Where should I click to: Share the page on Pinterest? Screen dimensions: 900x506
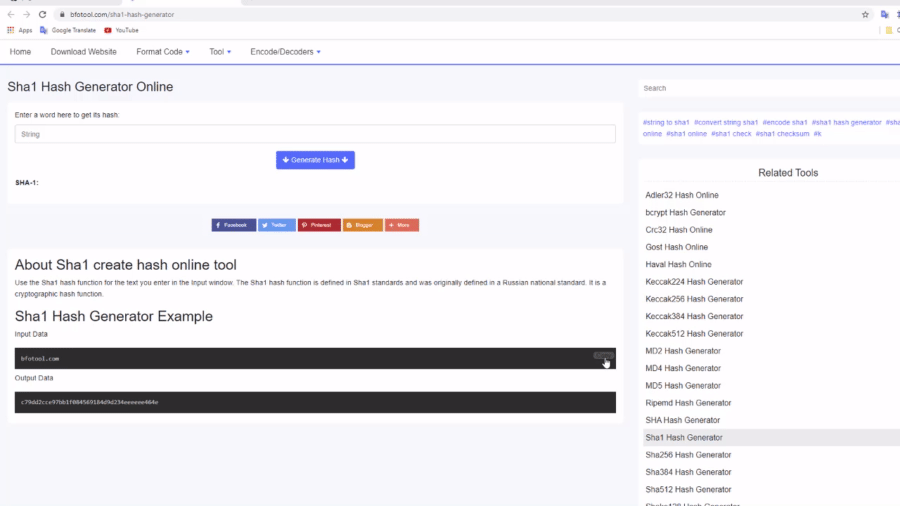point(319,225)
